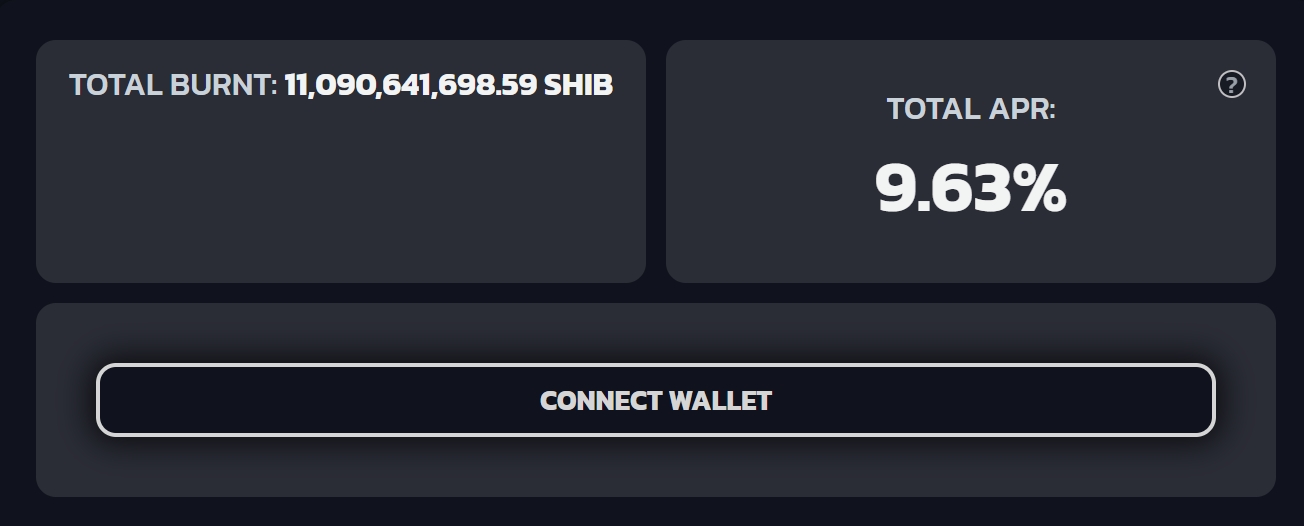1304x526 pixels.
Task: Click the panel surrounding the Connect Wallet button
Action: click(x=655, y=468)
